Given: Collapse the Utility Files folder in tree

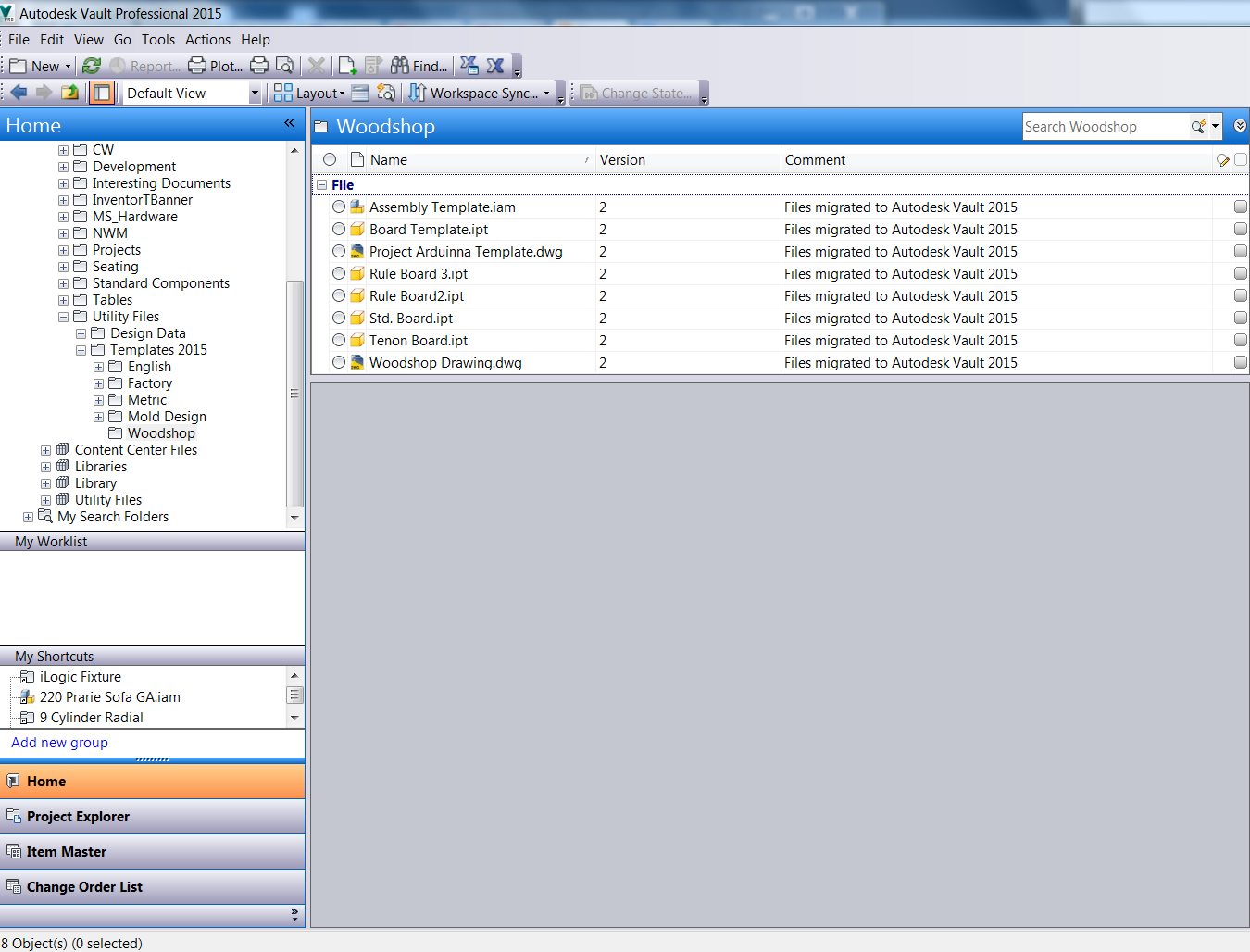Looking at the screenshot, I should pyautogui.click(x=63, y=317).
